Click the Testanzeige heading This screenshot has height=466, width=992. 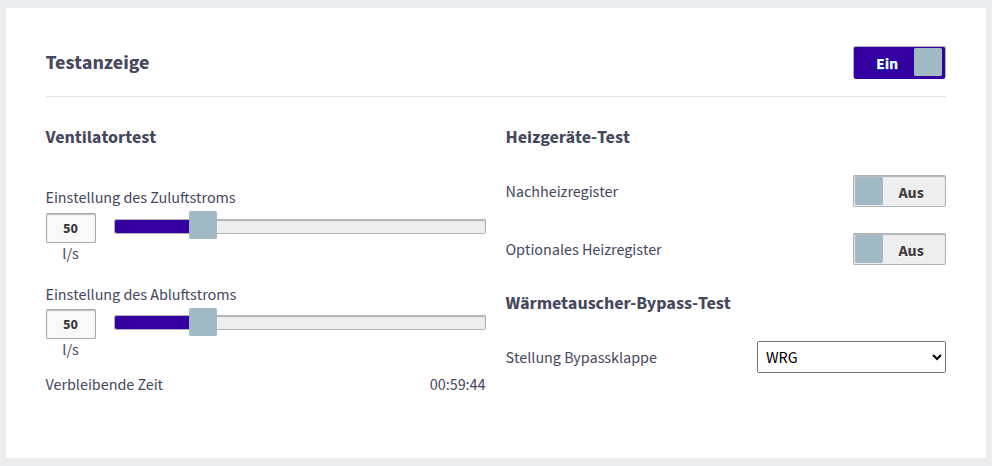click(97, 63)
